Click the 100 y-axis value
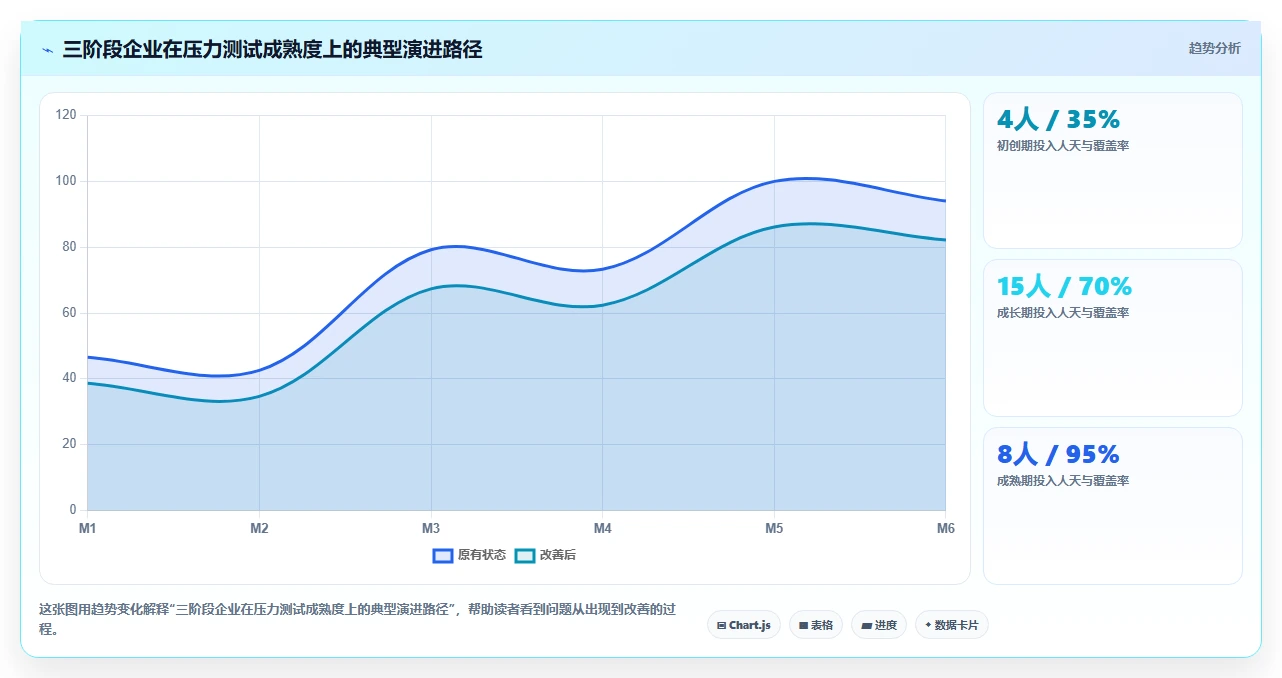This screenshot has height=678, width=1282. (x=66, y=181)
